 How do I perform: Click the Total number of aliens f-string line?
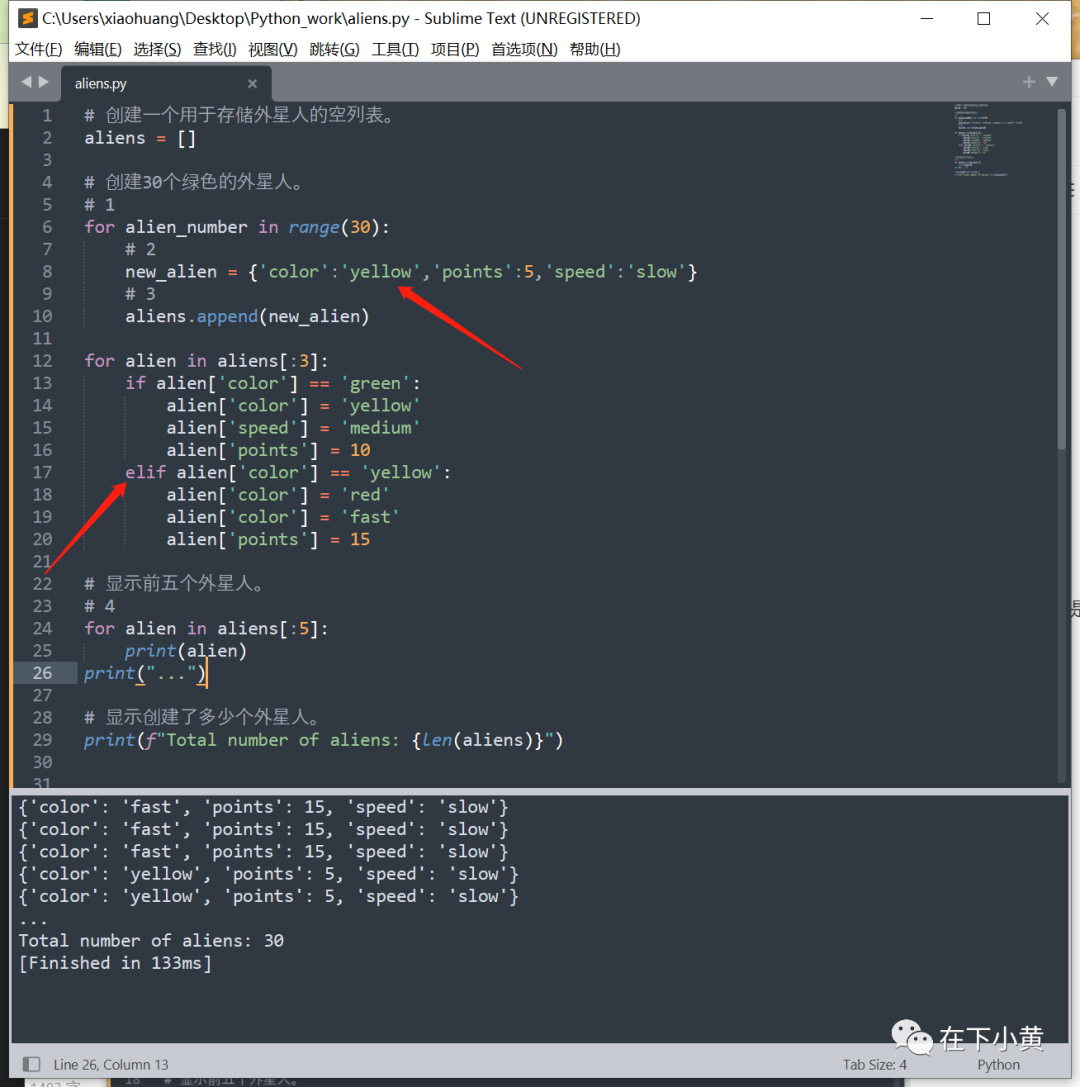323,740
